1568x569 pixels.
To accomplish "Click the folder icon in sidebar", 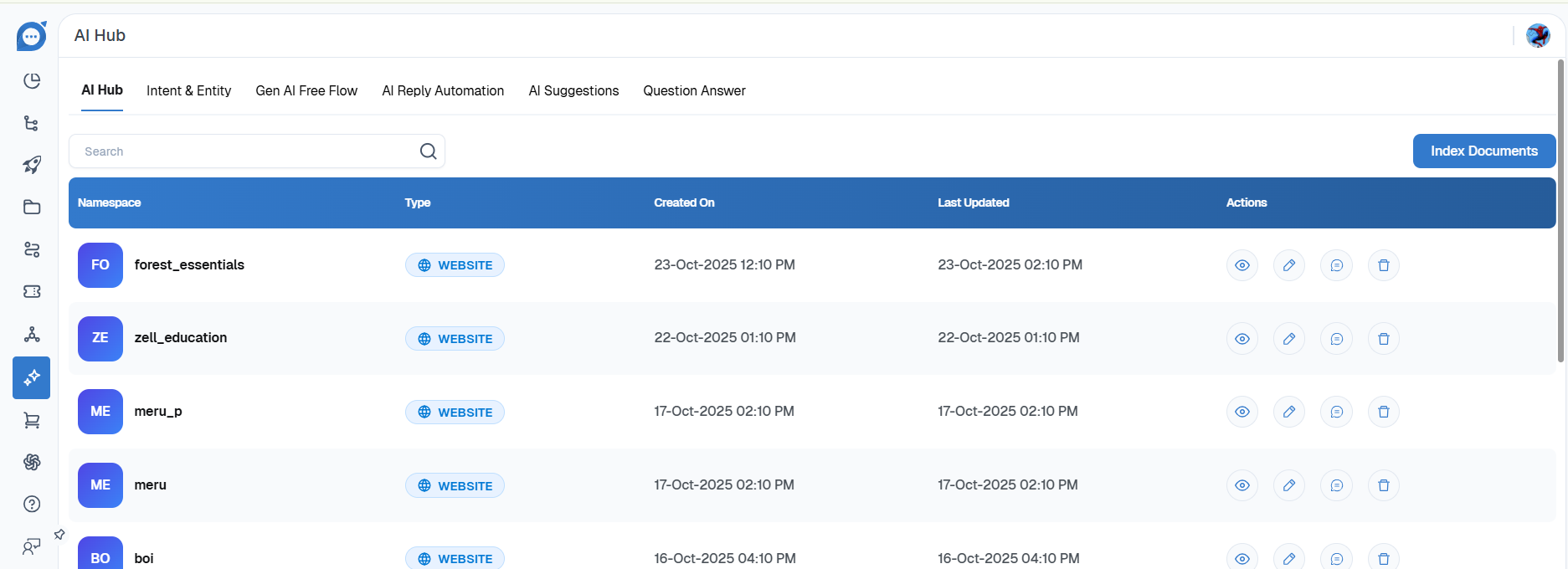I will tap(32, 207).
